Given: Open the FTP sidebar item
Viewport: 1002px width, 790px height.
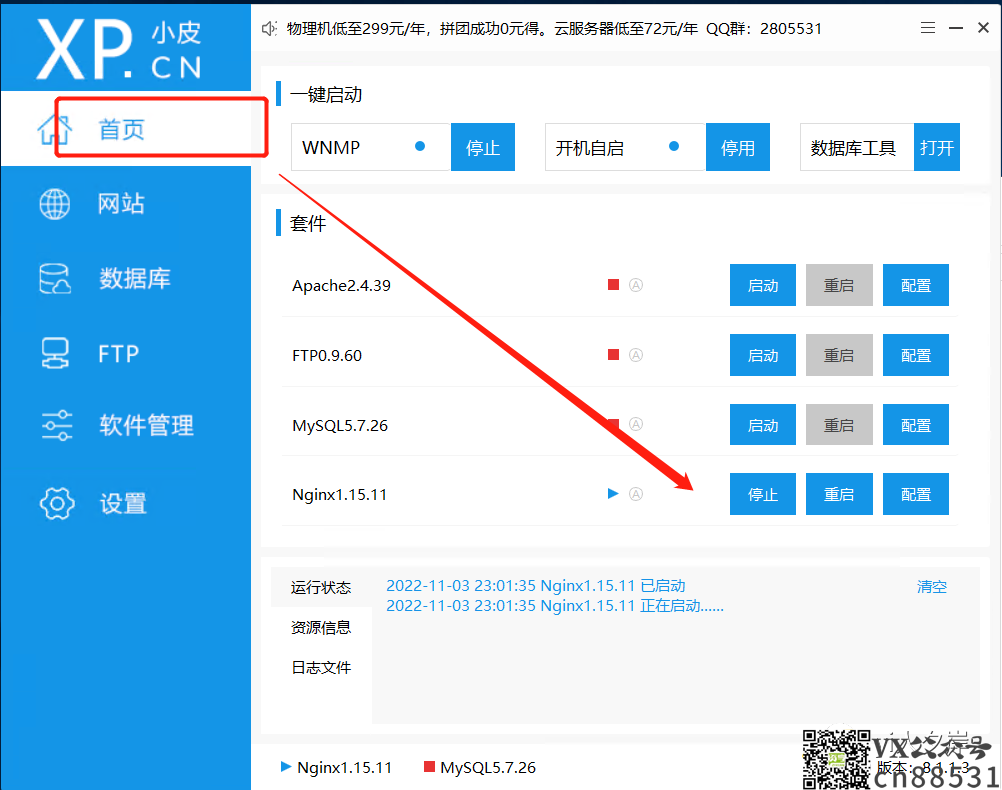Looking at the screenshot, I should 125,353.
